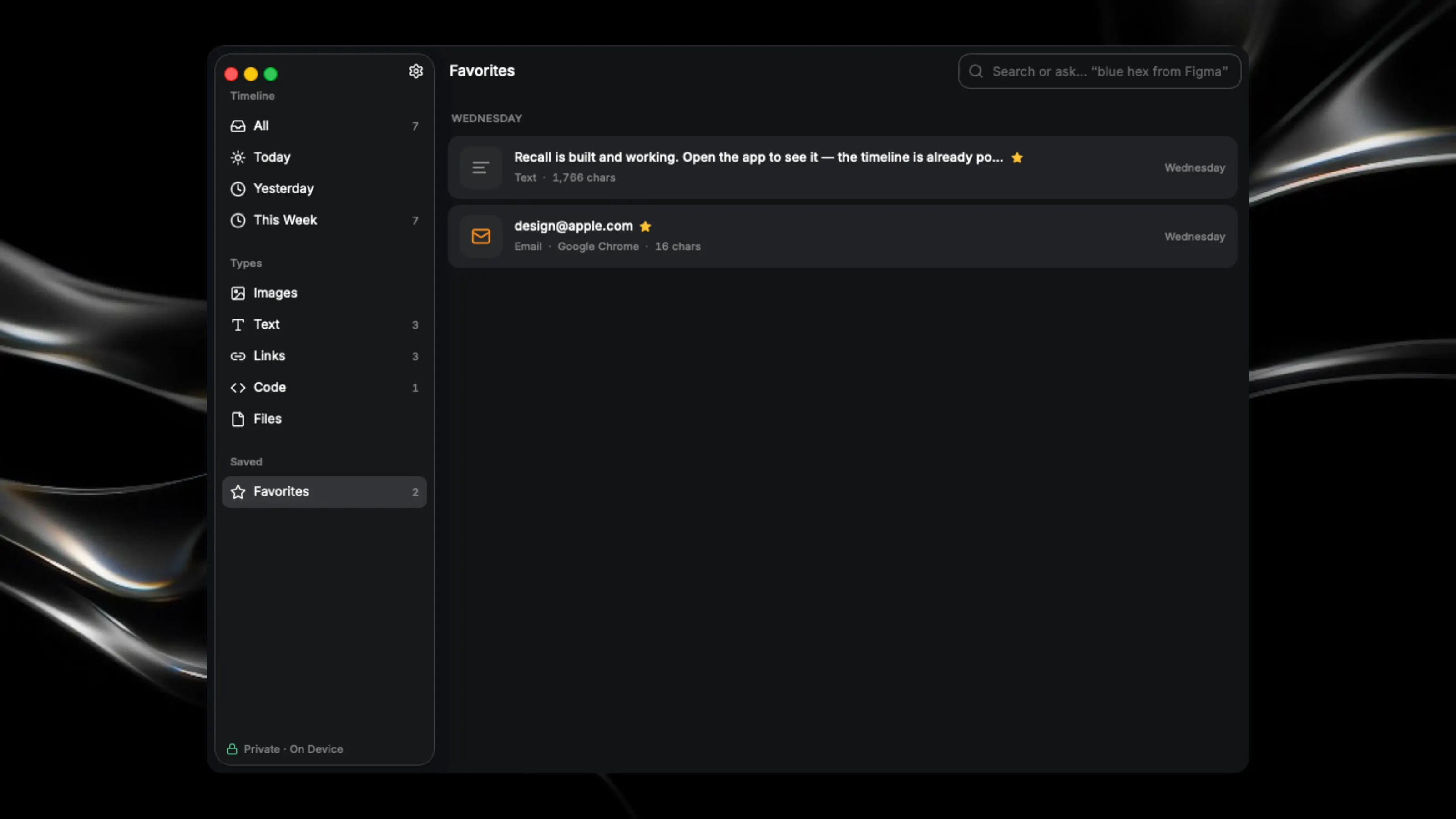Click the Favorites count badge 2

[x=415, y=492]
